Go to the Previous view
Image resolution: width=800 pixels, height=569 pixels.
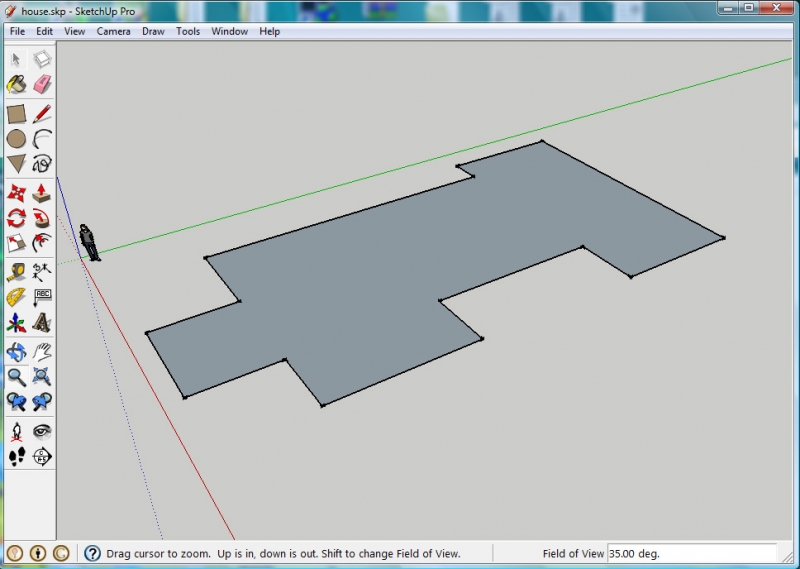(x=16, y=402)
